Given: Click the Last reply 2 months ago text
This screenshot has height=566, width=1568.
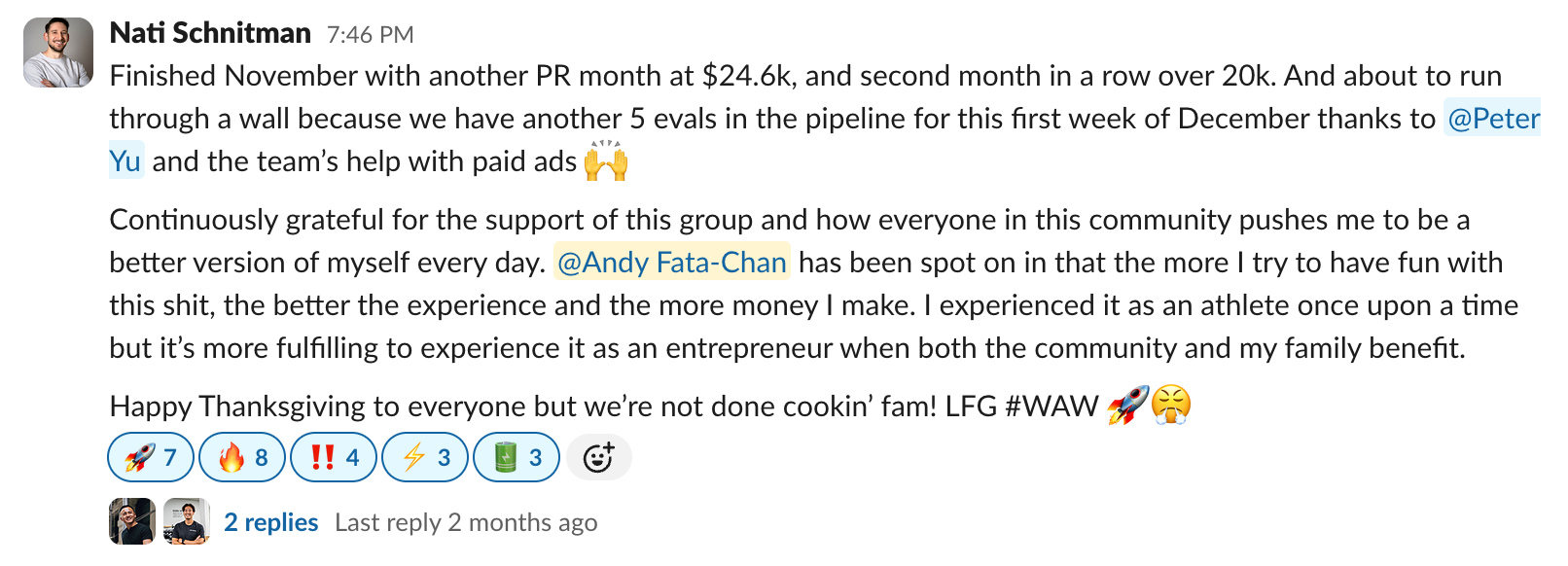Looking at the screenshot, I should (466, 522).
